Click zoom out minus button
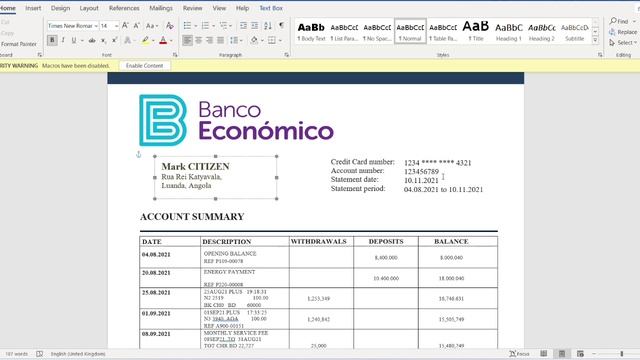Viewport: 640px width, 360px height. pyautogui.click(x=594, y=353)
